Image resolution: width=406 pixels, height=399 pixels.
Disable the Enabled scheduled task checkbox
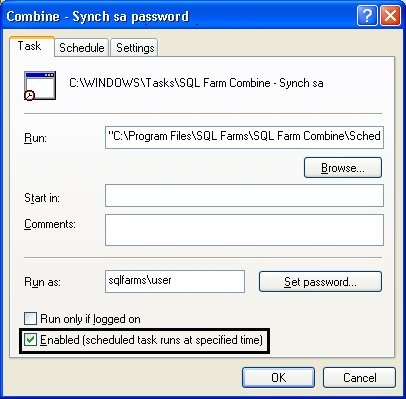coord(30,340)
